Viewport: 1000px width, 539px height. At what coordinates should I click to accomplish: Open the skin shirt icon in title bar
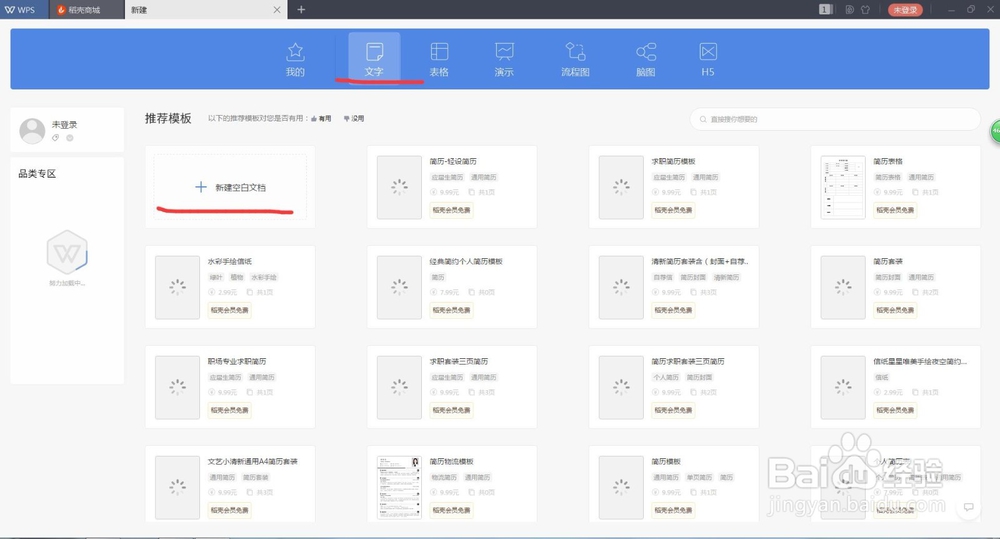(x=865, y=10)
